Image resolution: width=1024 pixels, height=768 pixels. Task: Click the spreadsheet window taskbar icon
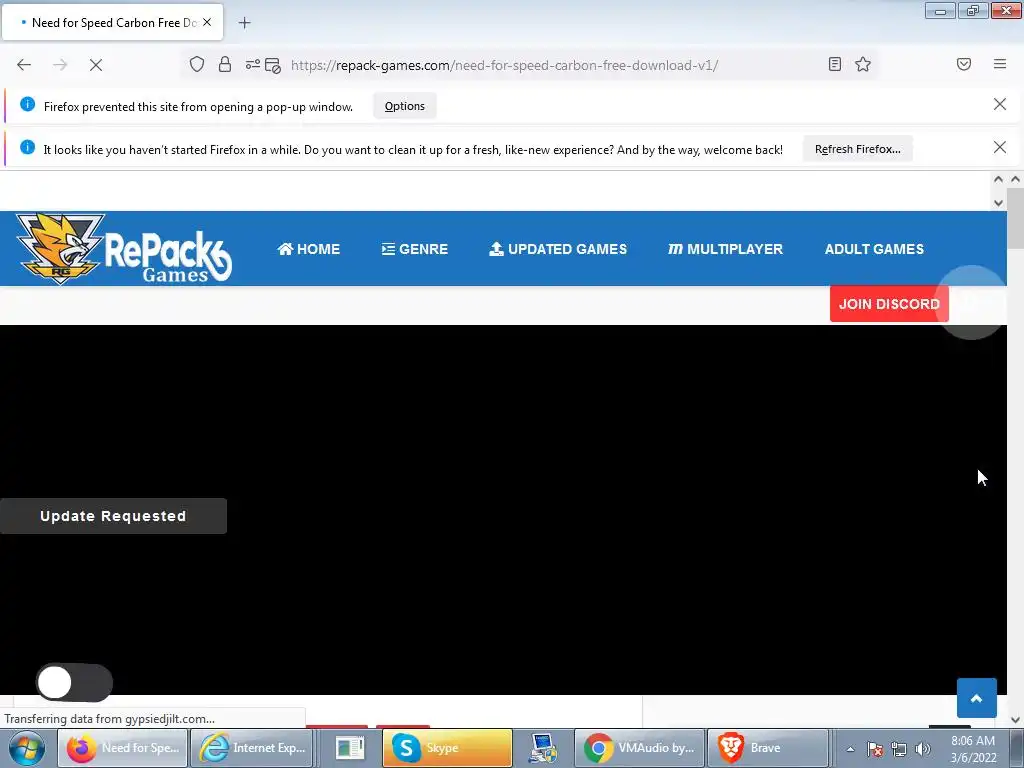coord(350,748)
